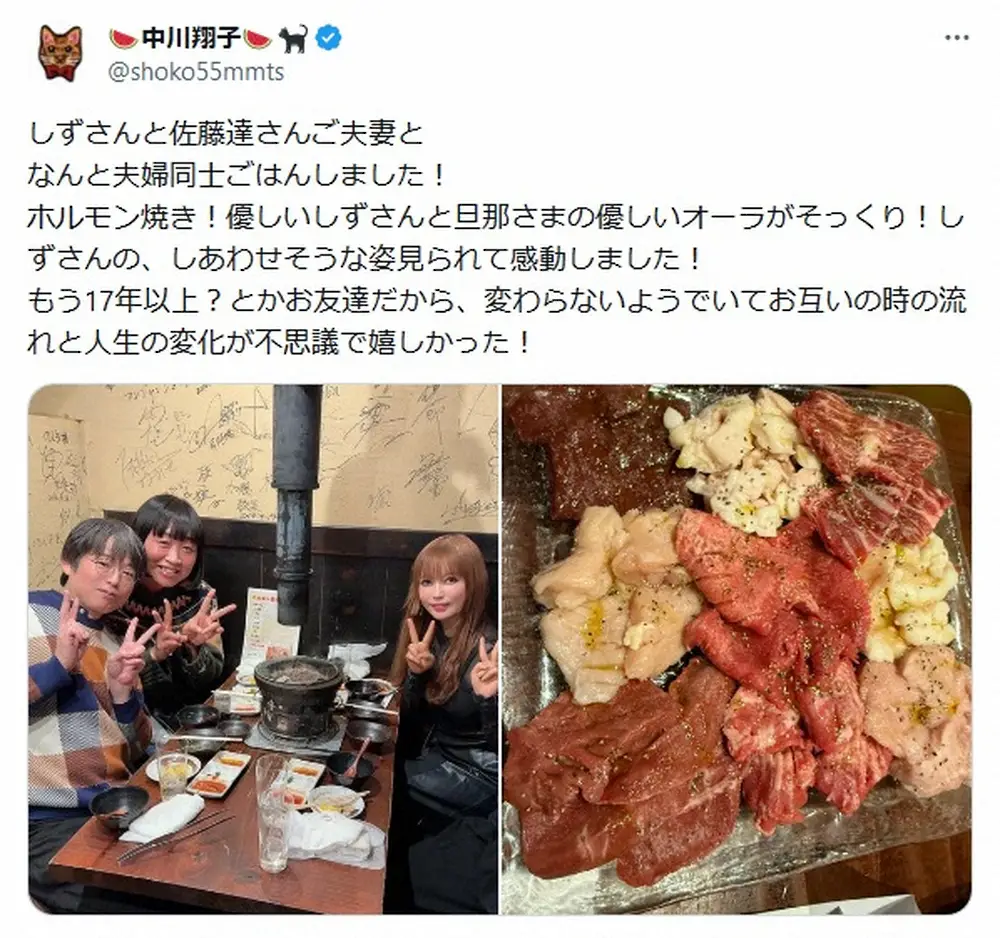Click the last tweet line ending 嬉しかった
Screen dimensions: 1000x938
(x=279, y=343)
